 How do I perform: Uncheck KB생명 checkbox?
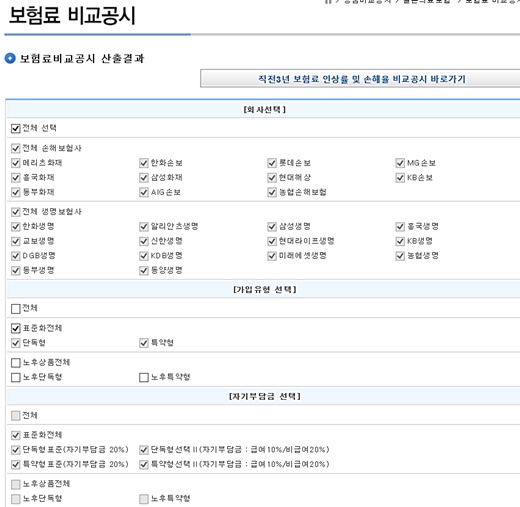[x=400, y=241]
